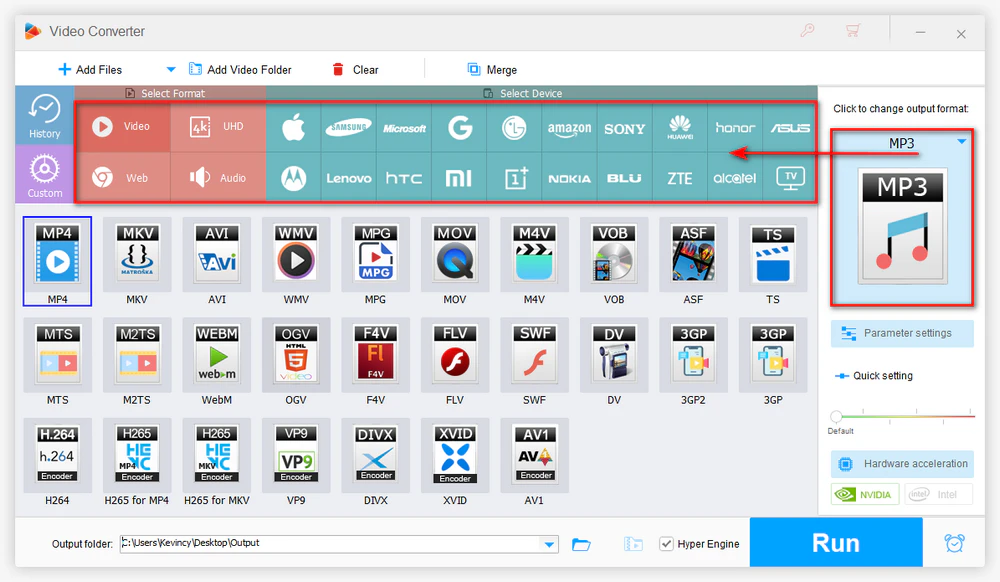Clear the file list
Viewport: 1000px width, 582px height.
tap(356, 69)
